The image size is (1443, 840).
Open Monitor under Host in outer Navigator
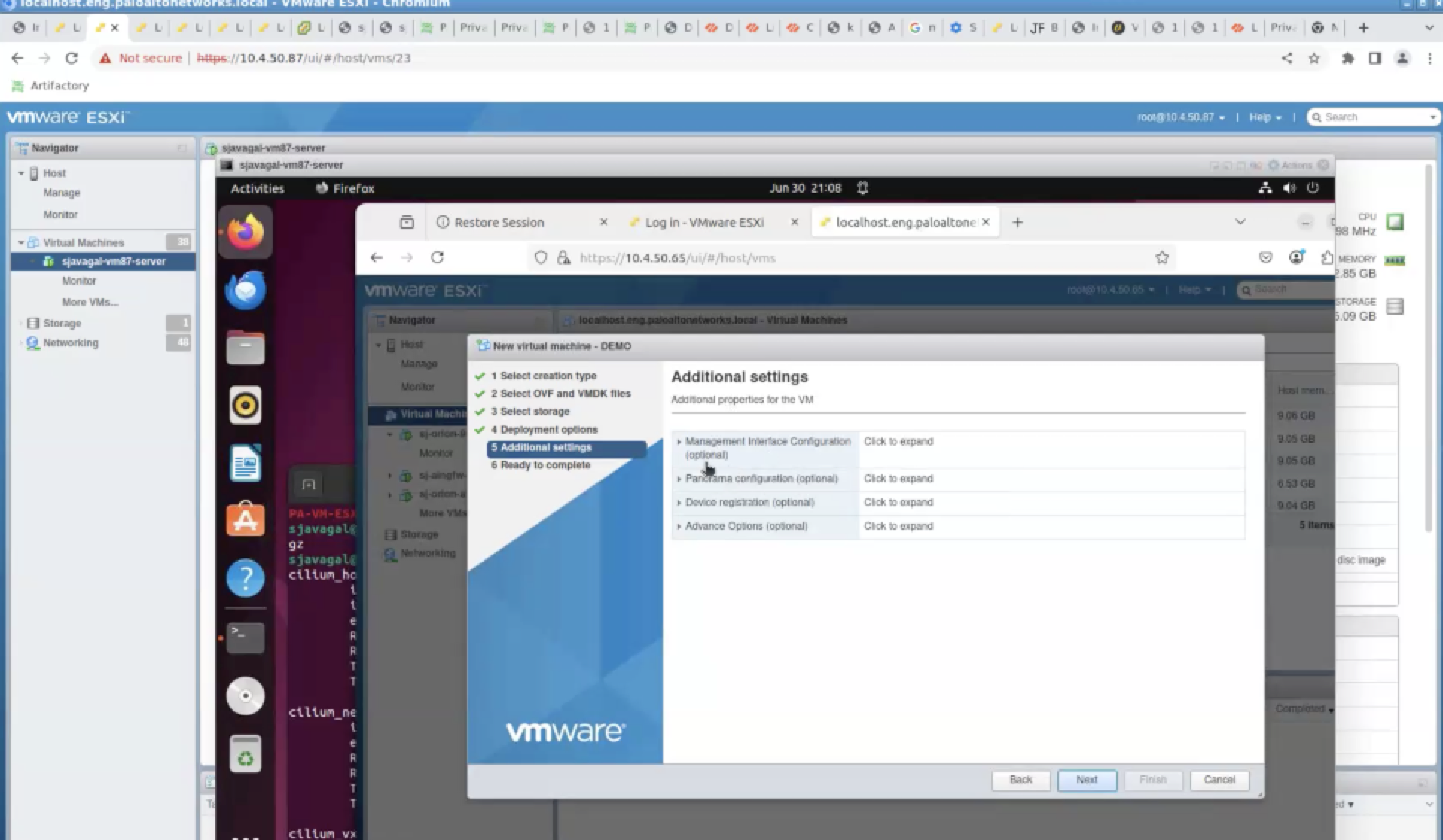60,215
